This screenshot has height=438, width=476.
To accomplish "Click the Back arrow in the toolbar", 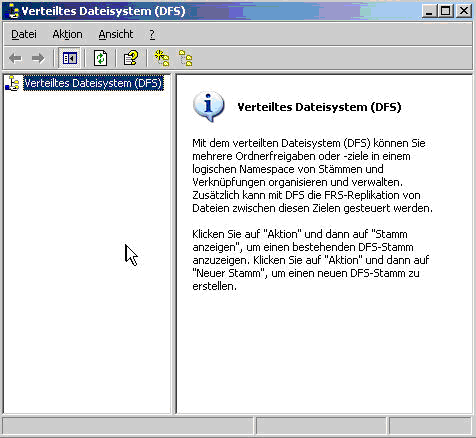I will coord(15,58).
